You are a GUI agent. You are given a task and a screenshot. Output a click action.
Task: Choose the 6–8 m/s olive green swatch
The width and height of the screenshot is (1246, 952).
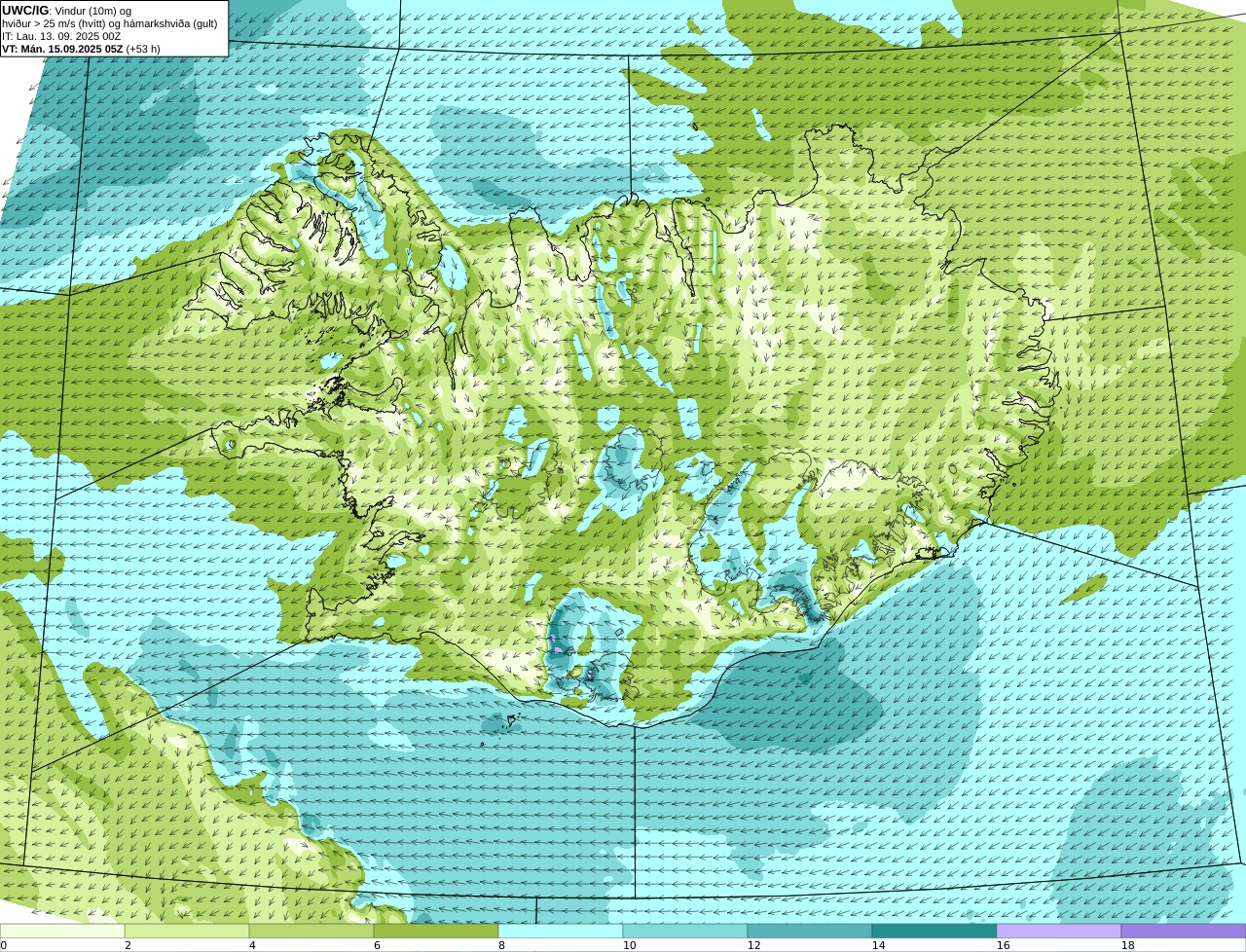click(436, 931)
